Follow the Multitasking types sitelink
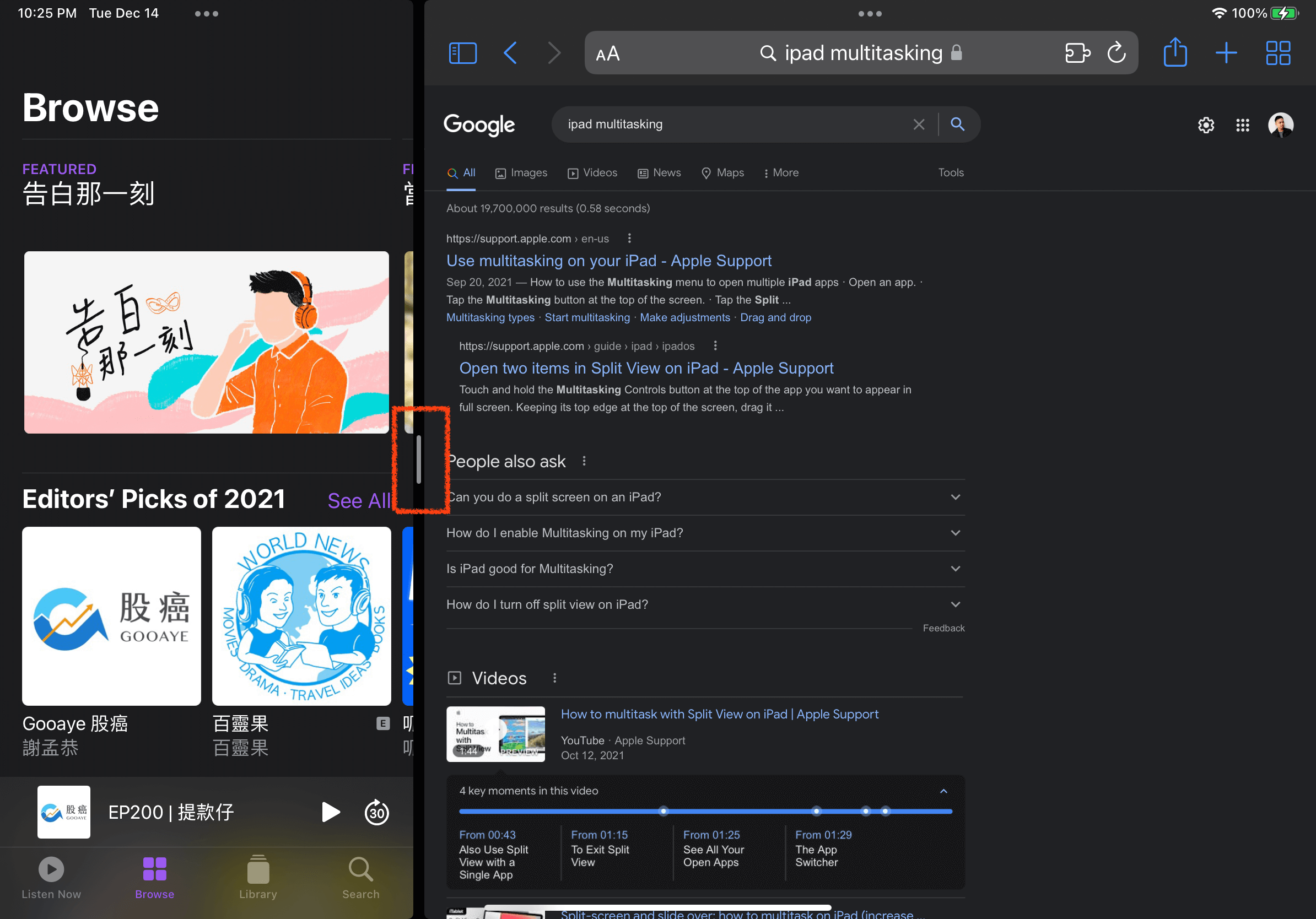 tap(490, 317)
